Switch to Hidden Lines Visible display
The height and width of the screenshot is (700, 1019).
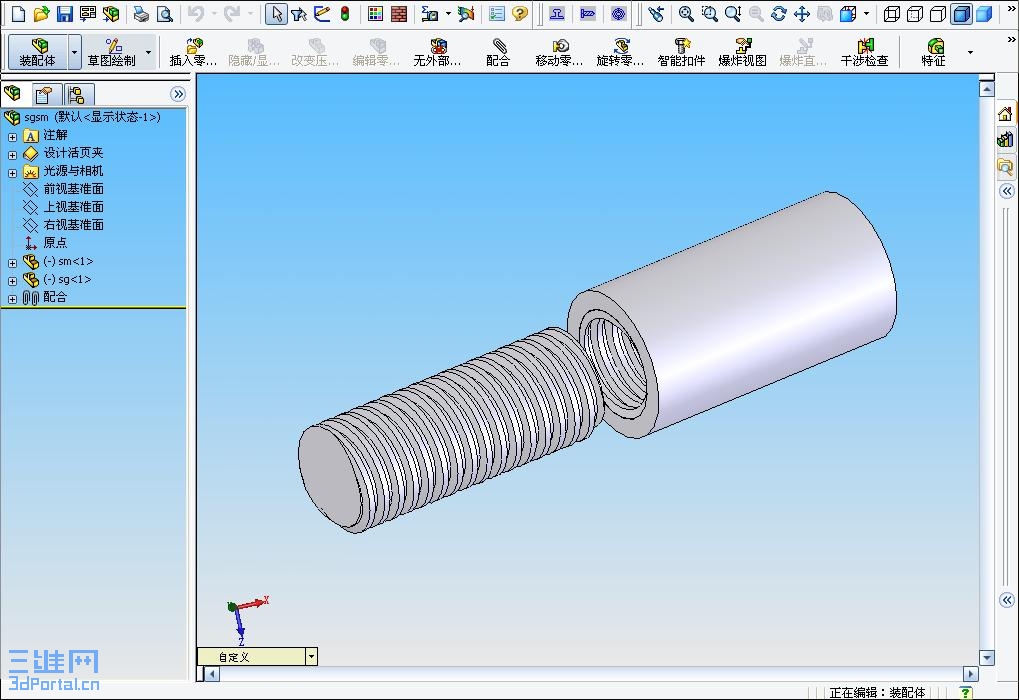[915, 14]
